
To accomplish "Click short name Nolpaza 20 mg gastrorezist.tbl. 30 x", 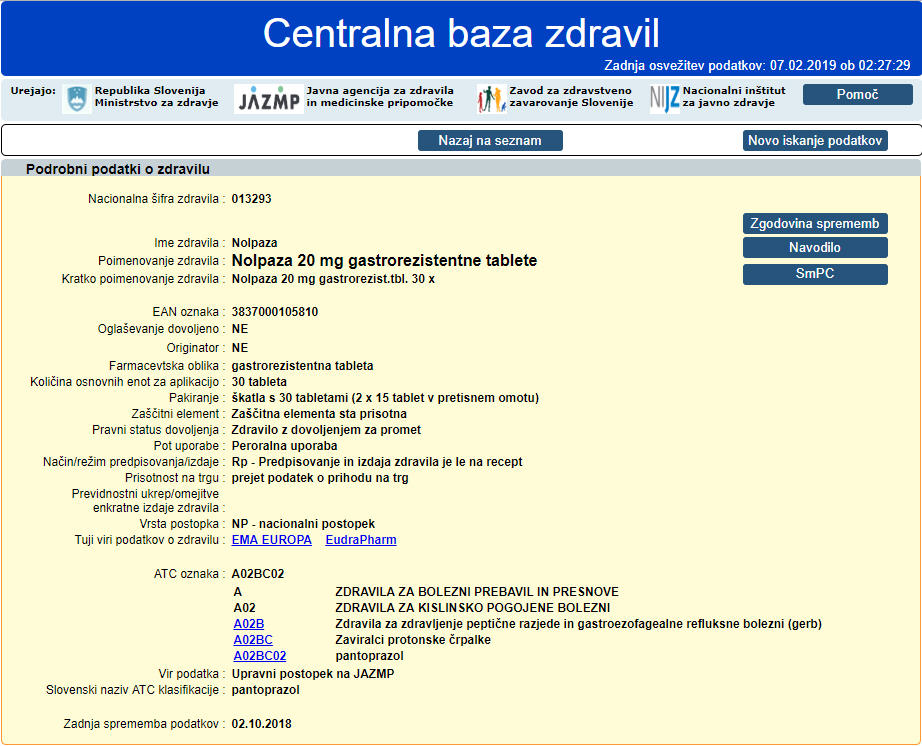I will [x=333, y=279].
